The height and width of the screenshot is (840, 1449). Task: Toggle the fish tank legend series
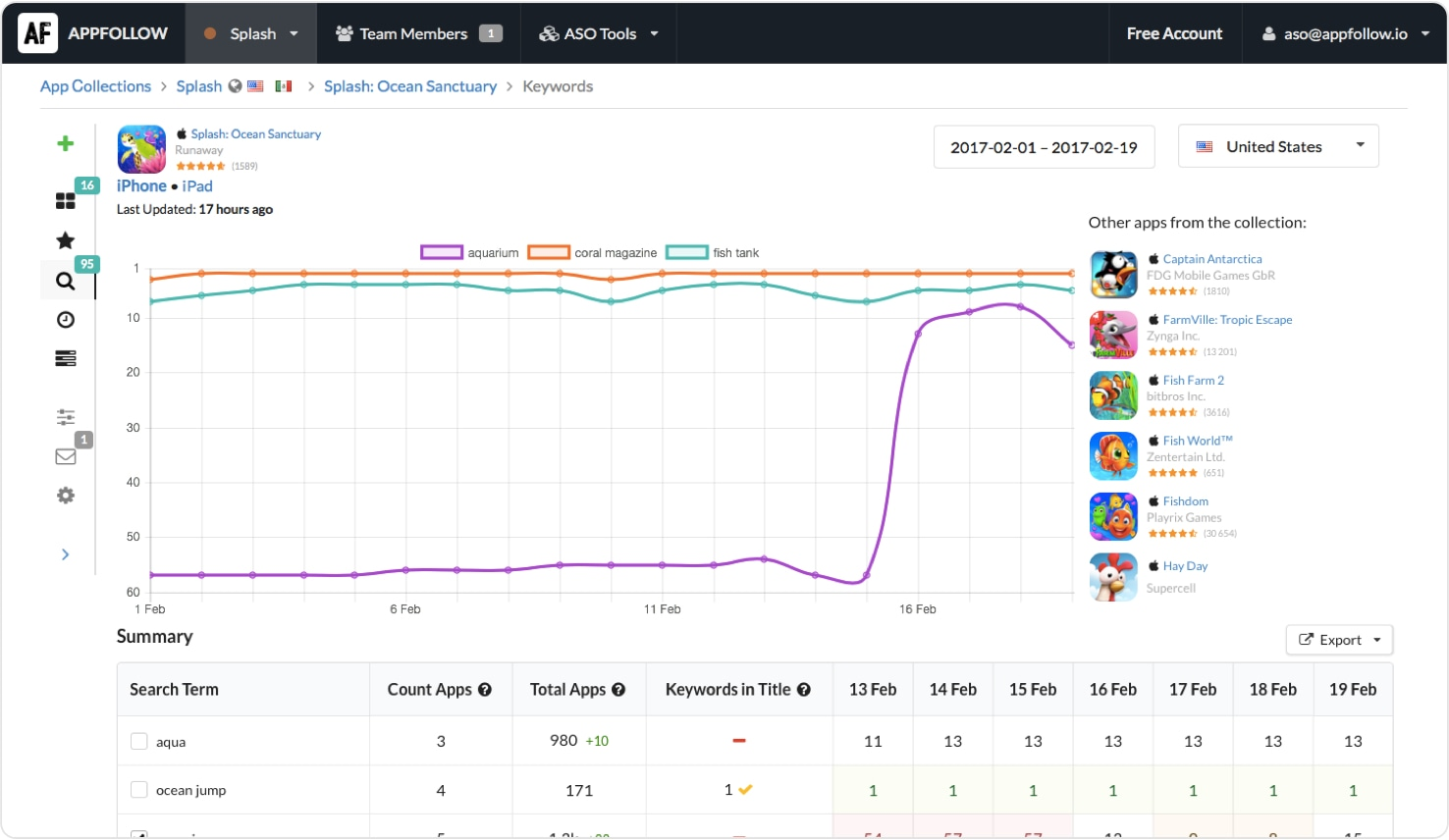(x=713, y=253)
